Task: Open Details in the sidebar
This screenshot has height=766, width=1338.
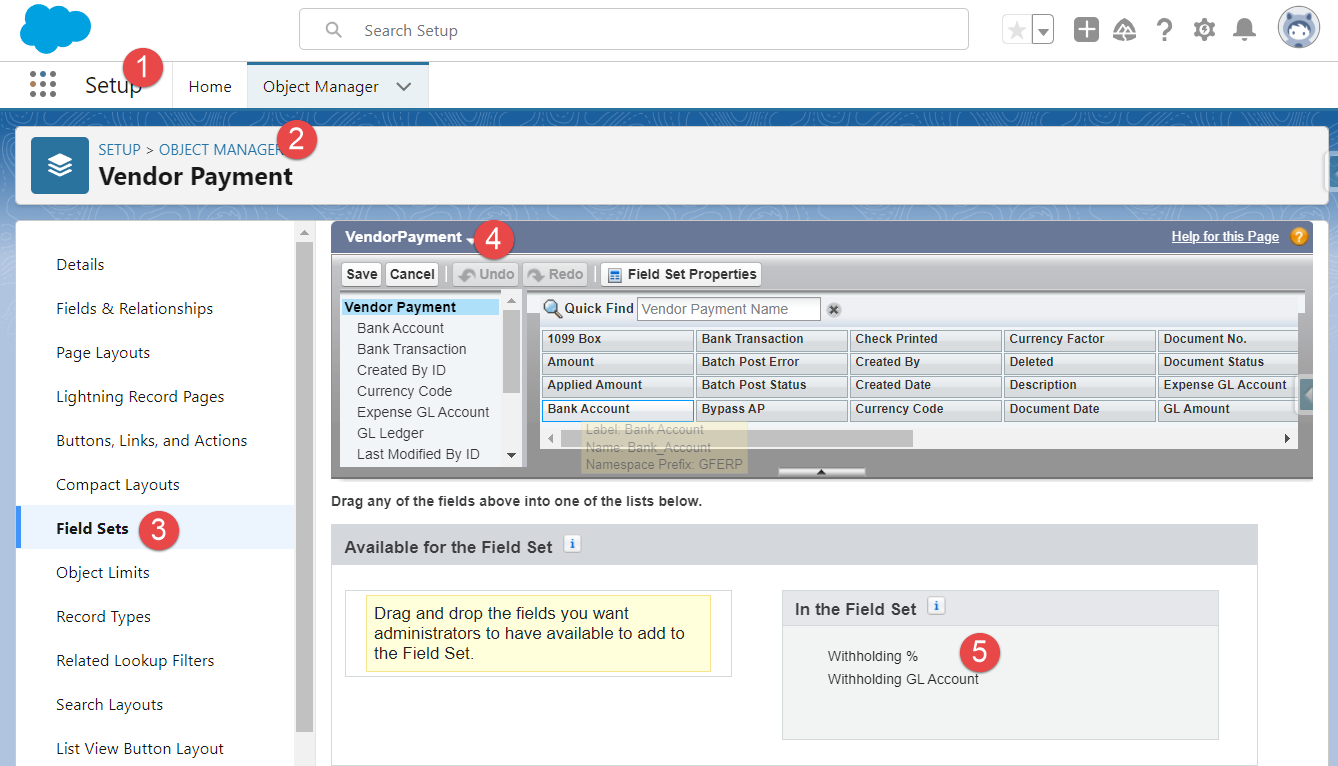Action: coord(80,265)
